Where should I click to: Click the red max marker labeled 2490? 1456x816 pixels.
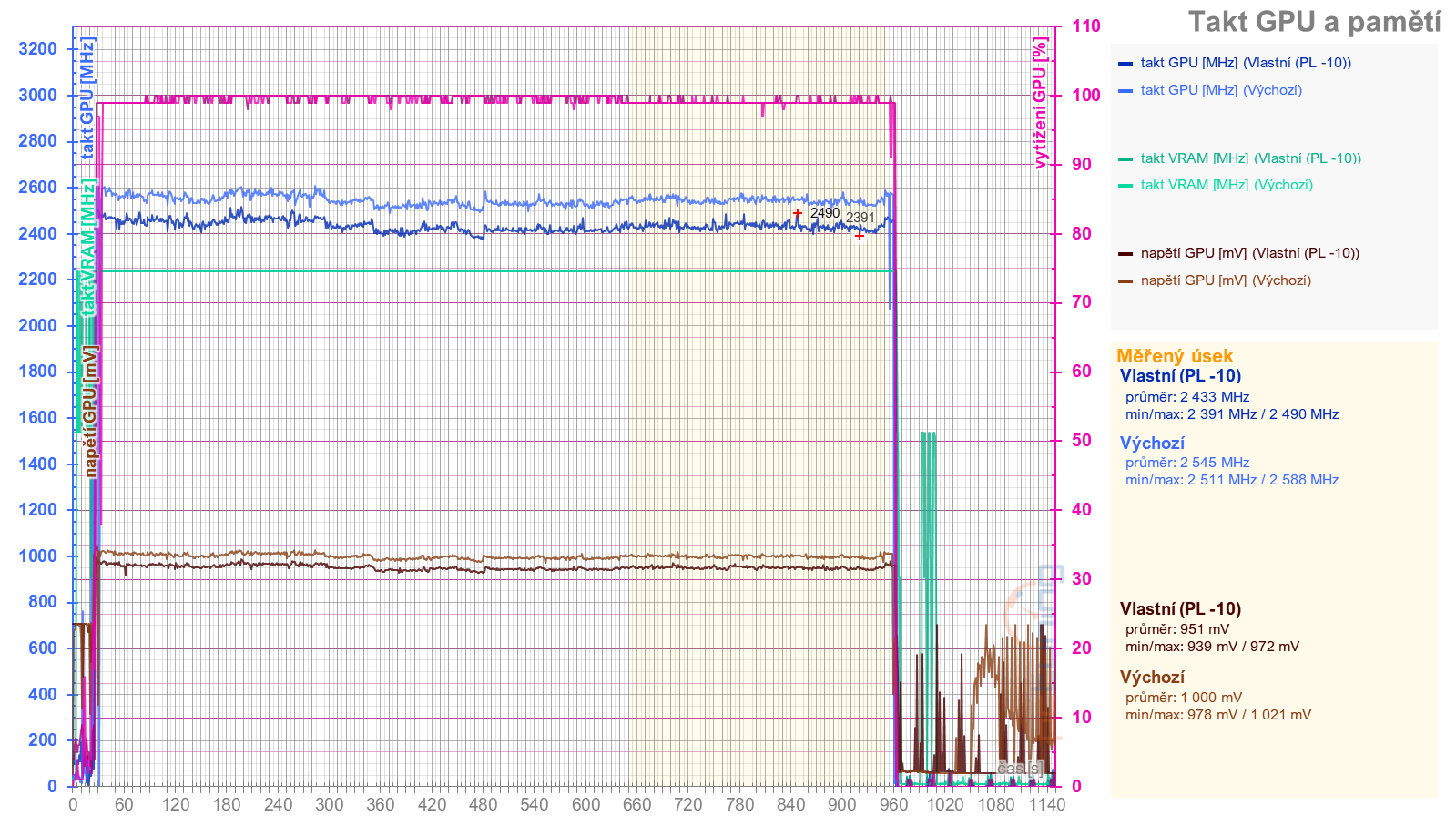tap(798, 213)
